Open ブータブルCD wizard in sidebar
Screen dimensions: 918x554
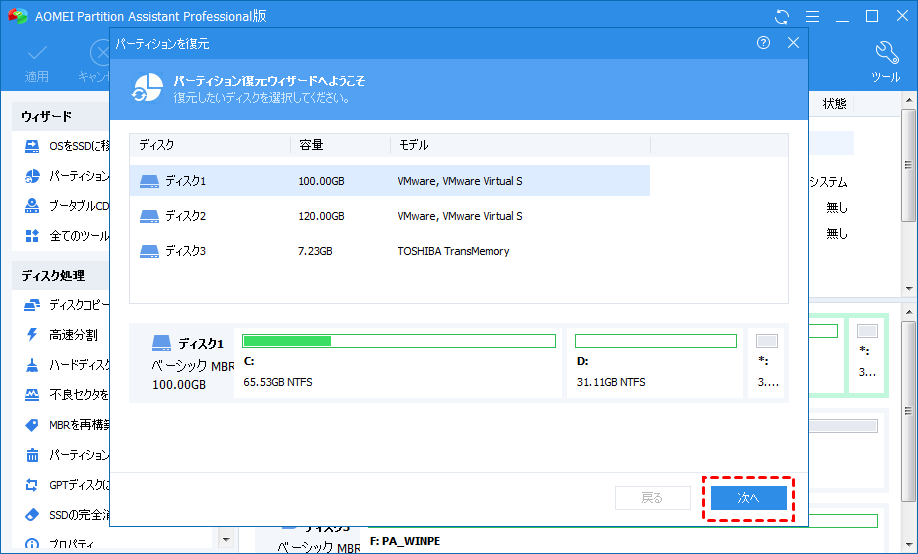point(66,206)
